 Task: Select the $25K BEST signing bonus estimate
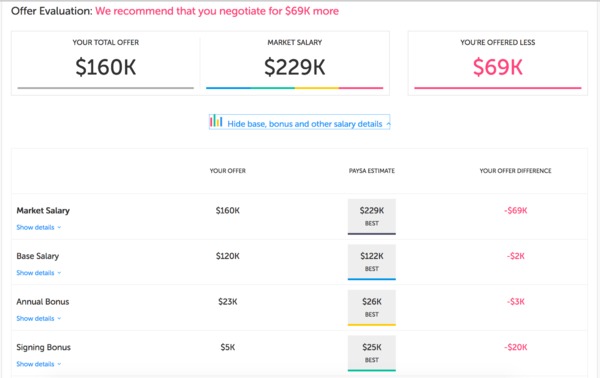coord(372,353)
